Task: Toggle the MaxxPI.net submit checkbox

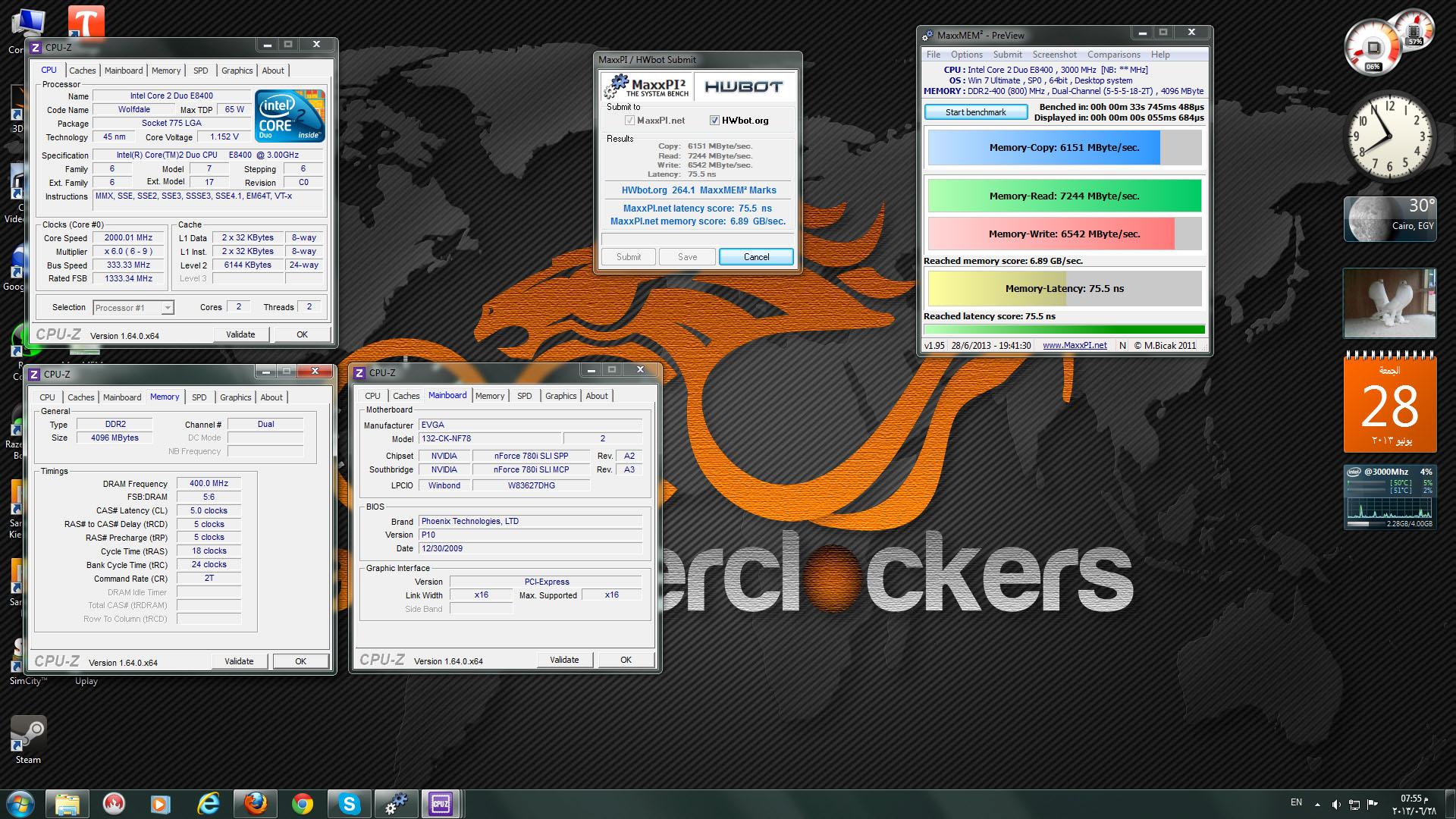Action: coord(629,121)
